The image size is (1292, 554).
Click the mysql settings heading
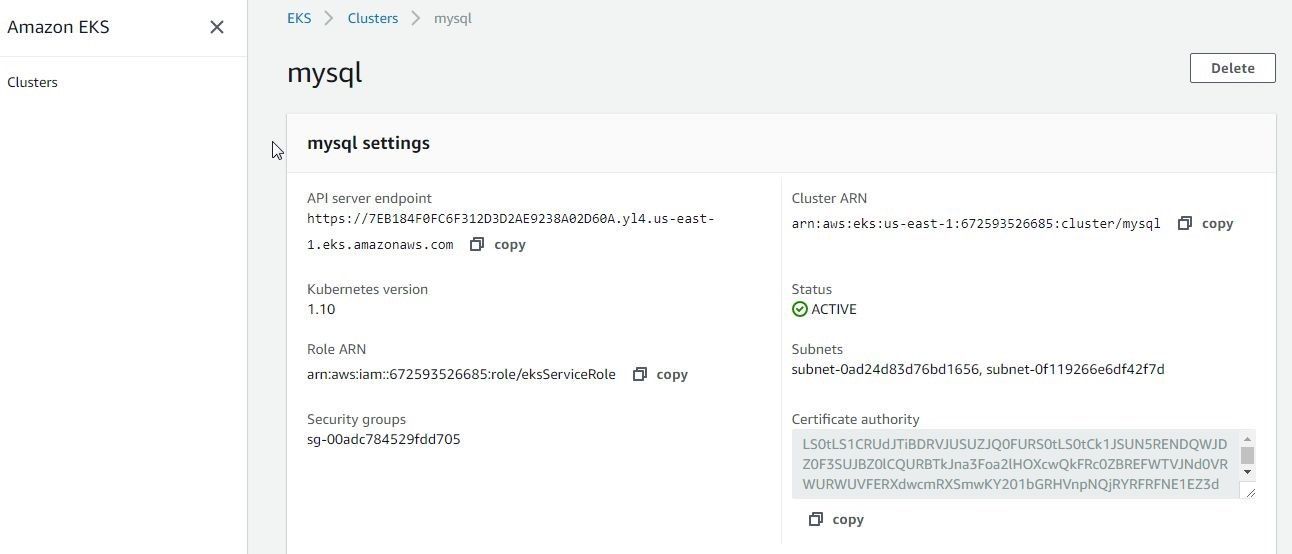click(368, 143)
